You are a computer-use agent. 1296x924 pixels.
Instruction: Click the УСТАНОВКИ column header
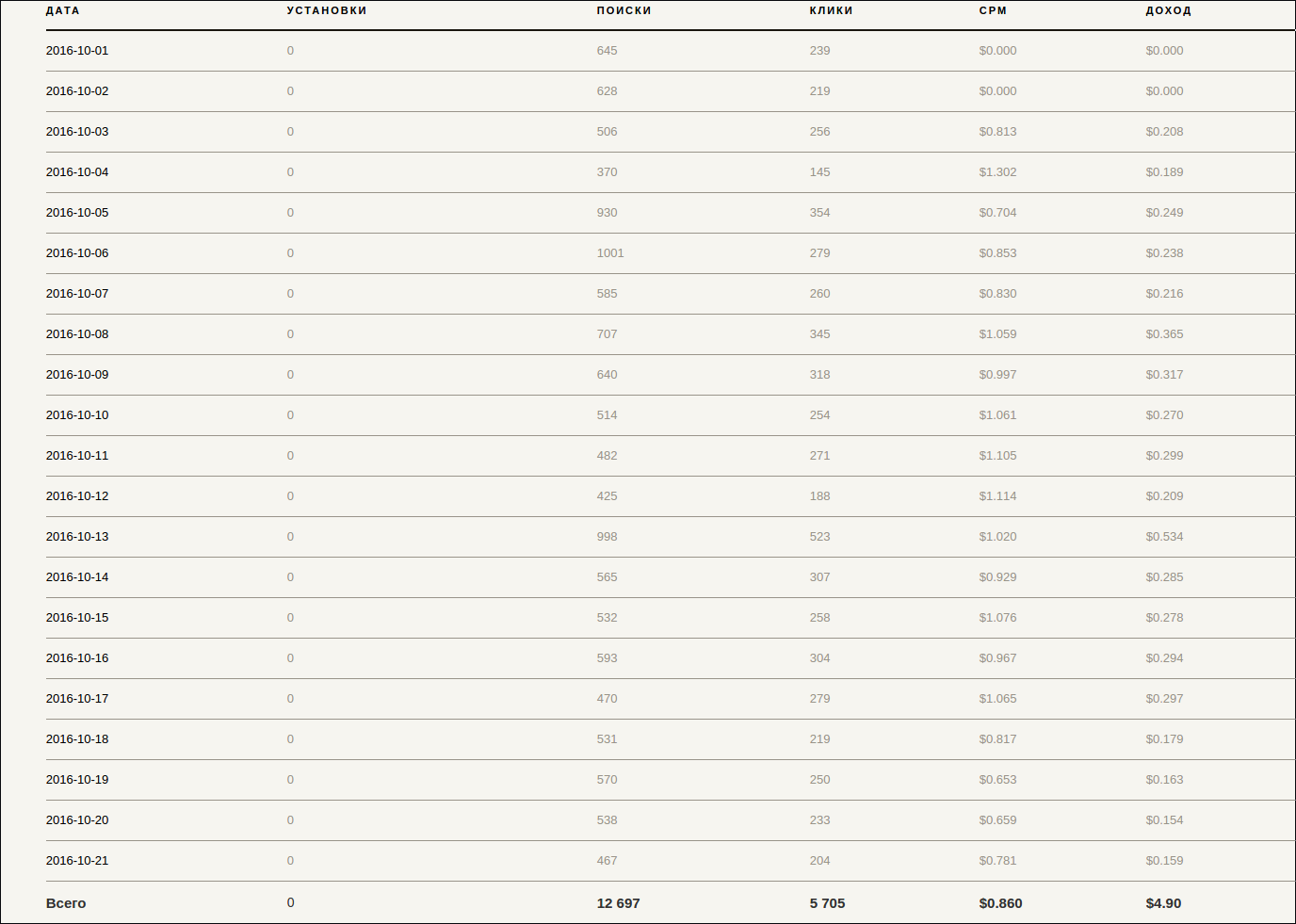click(327, 10)
